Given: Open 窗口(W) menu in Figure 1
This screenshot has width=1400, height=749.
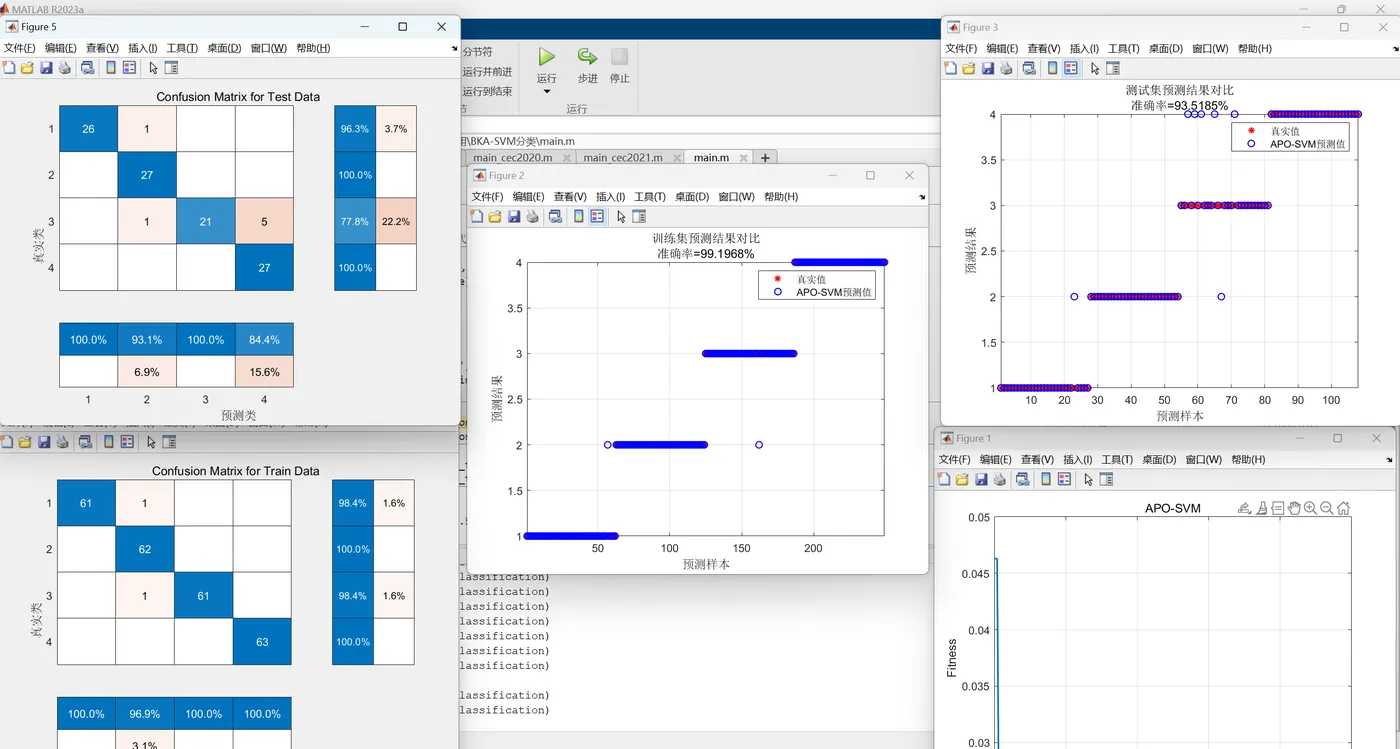Looking at the screenshot, I should [1203, 459].
